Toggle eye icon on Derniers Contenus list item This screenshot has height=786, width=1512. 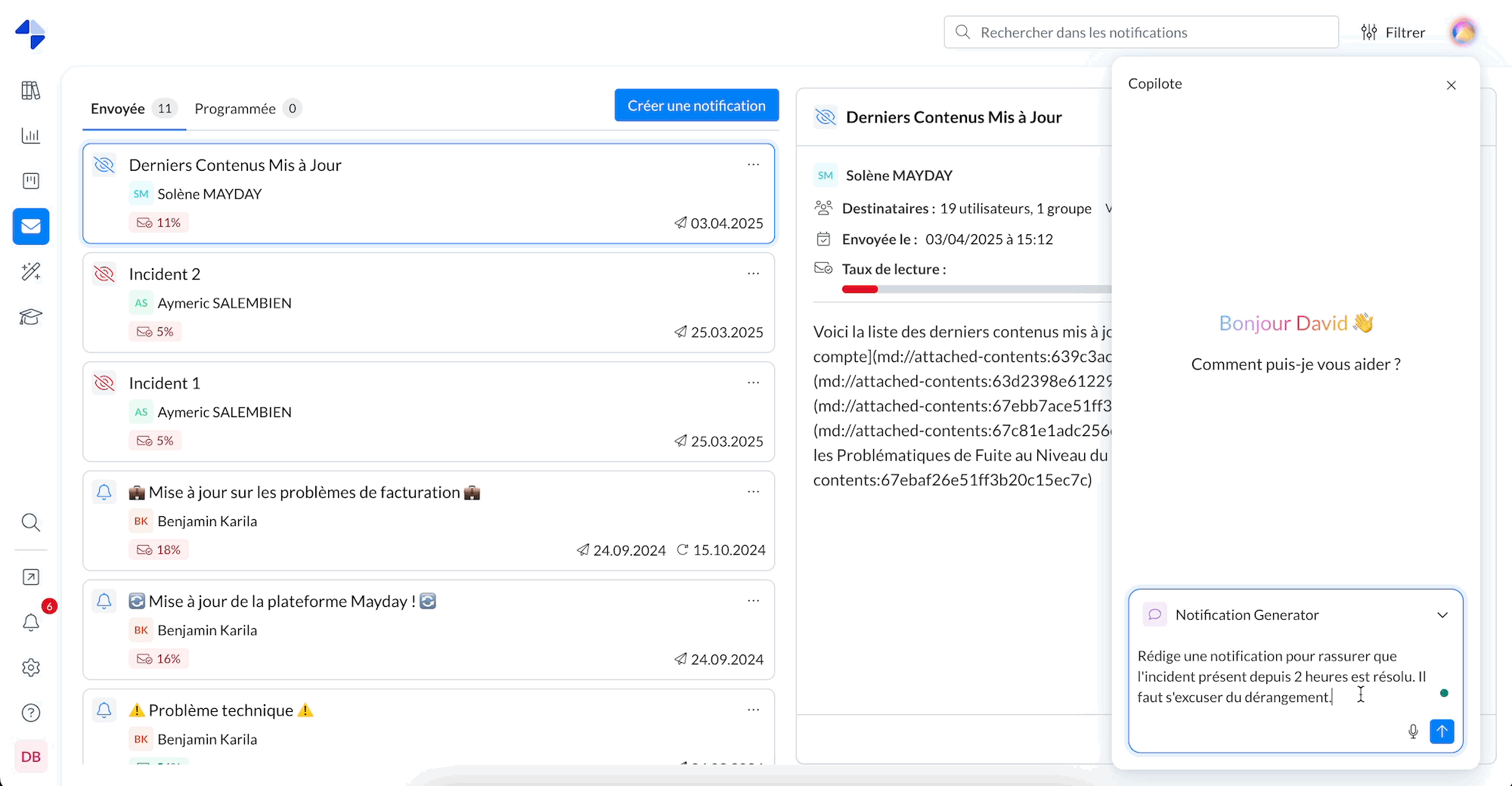coord(104,165)
